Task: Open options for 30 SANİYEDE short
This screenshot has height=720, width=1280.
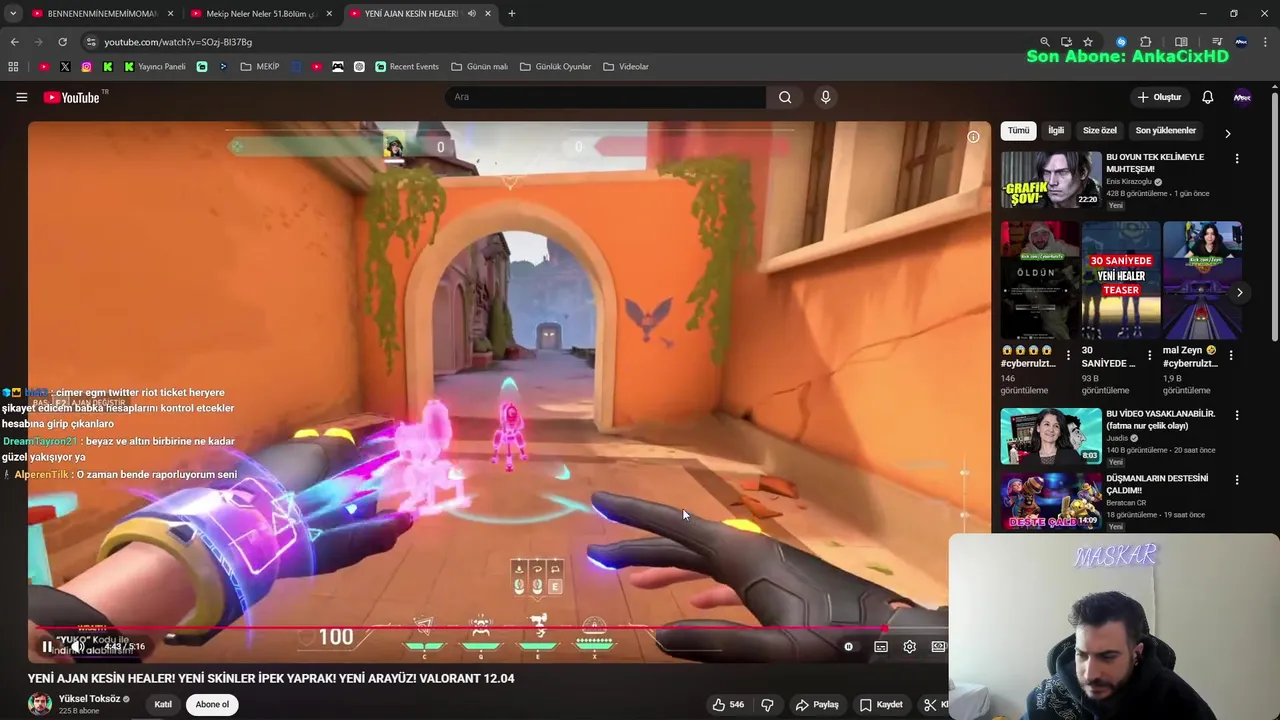Action: point(1149,355)
